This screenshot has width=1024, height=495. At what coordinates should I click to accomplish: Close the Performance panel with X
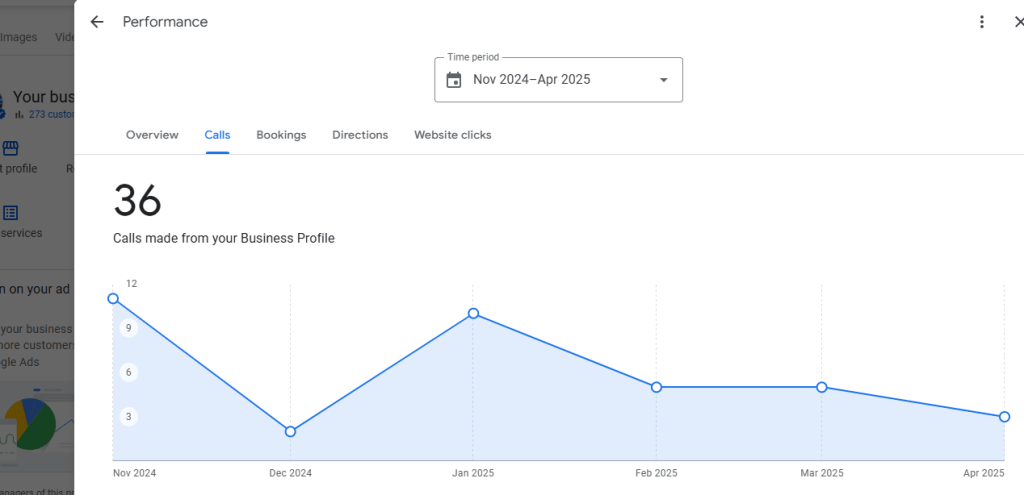click(1017, 22)
